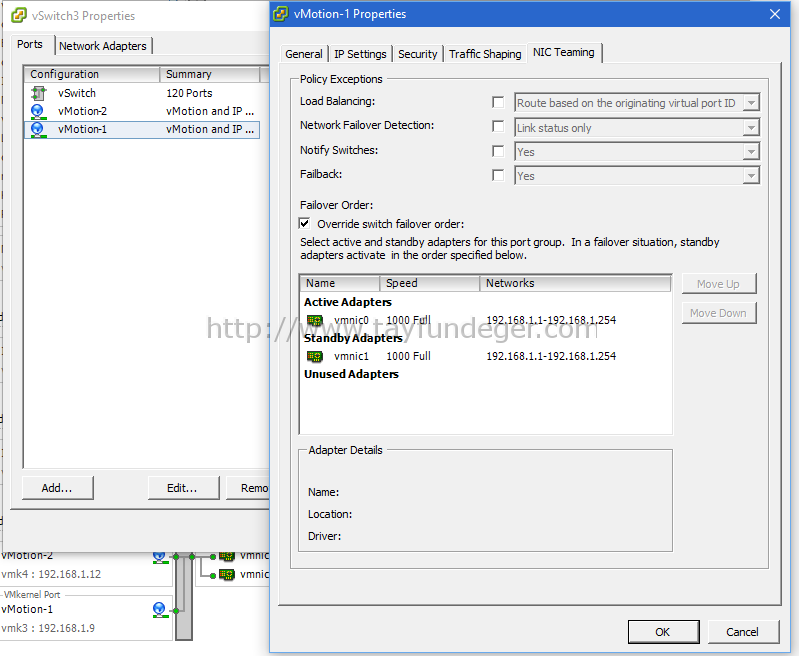Click lower vmnic adapter icon in diagram
799x656 pixels.
pyautogui.click(x=227, y=574)
